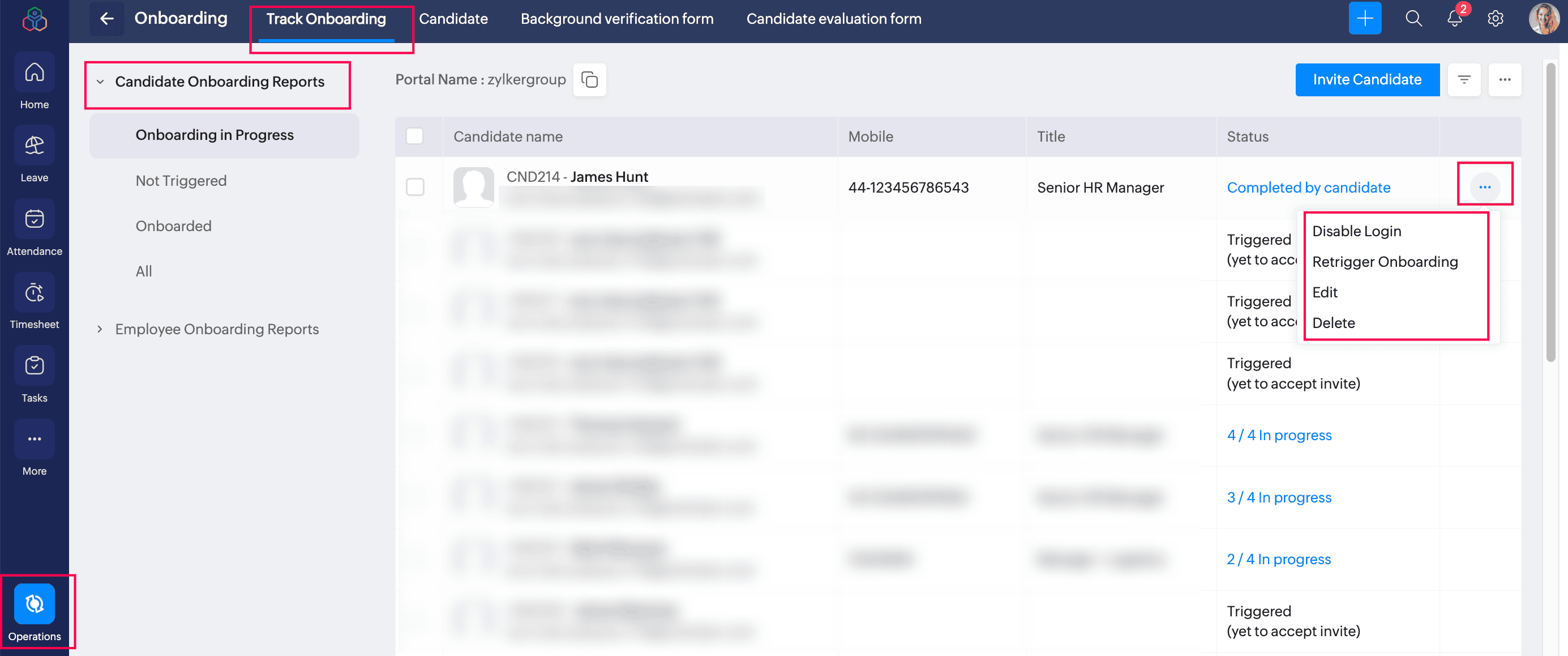1568x656 pixels.
Task: Open the Tasks sidebar icon
Action: coord(34,366)
